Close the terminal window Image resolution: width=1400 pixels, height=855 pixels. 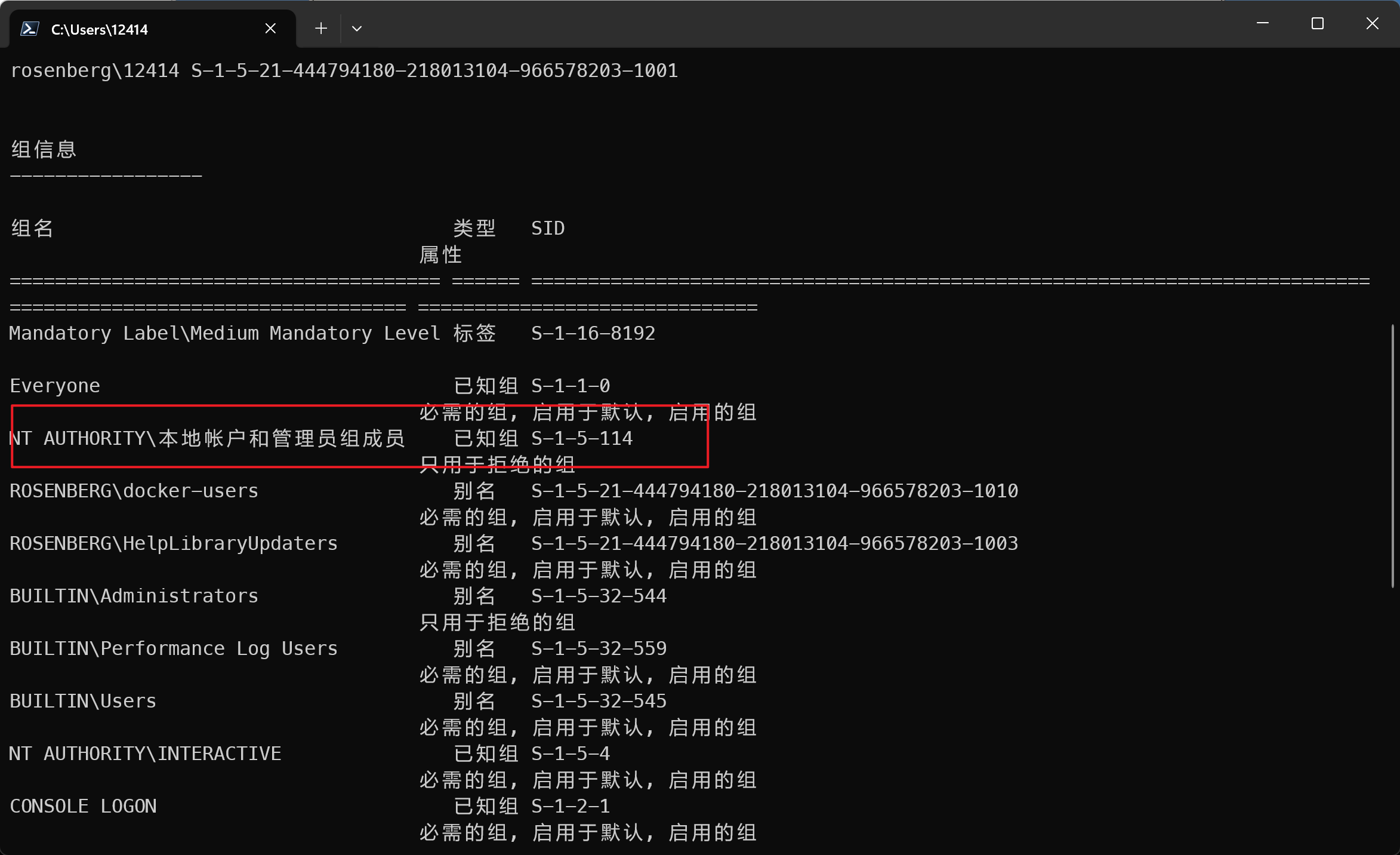[x=1372, y=23]
